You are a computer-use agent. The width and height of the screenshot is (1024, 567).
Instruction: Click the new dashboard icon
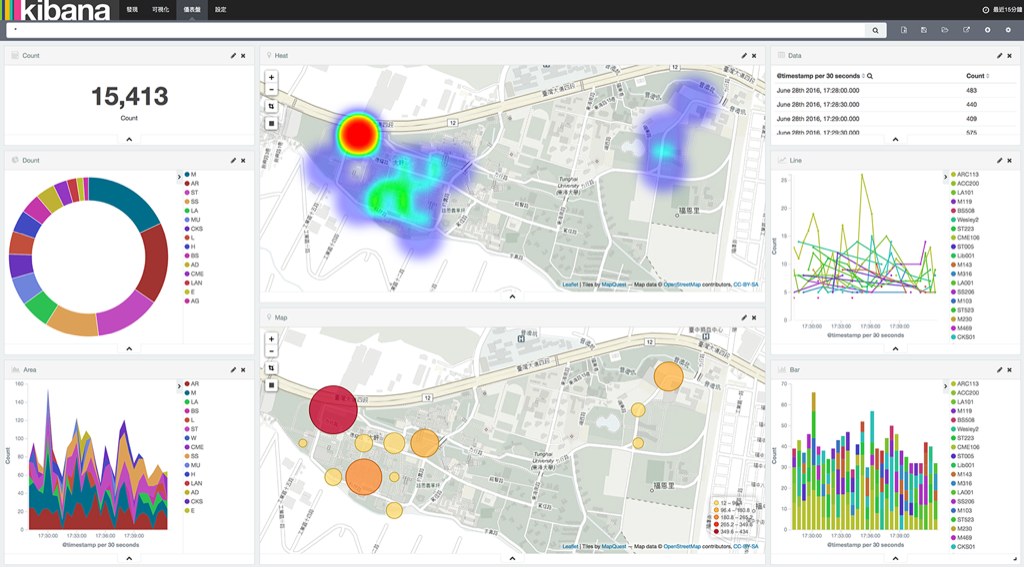[x=903, y=30]
